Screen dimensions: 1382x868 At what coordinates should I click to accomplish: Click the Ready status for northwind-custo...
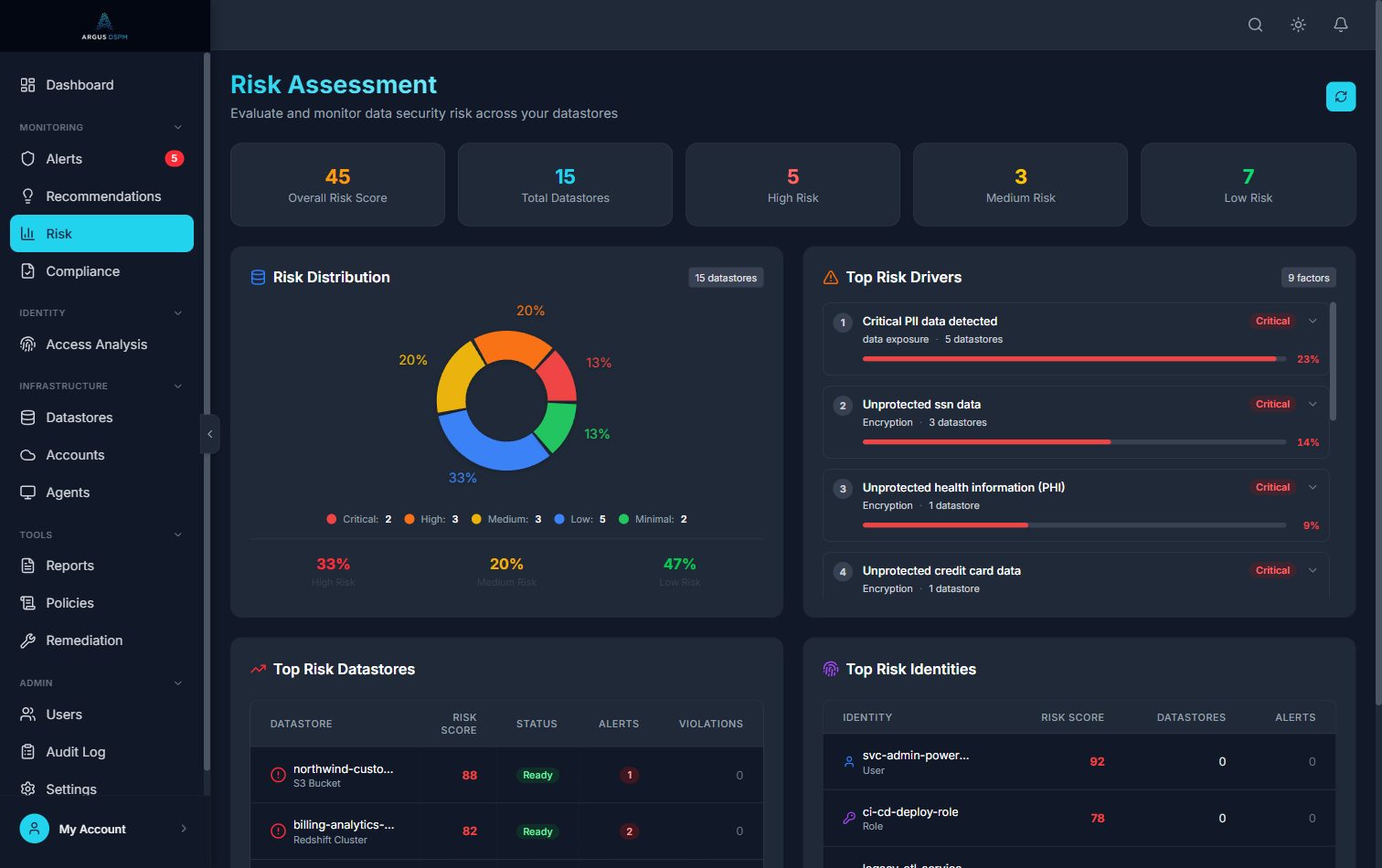tap(537, 775)
